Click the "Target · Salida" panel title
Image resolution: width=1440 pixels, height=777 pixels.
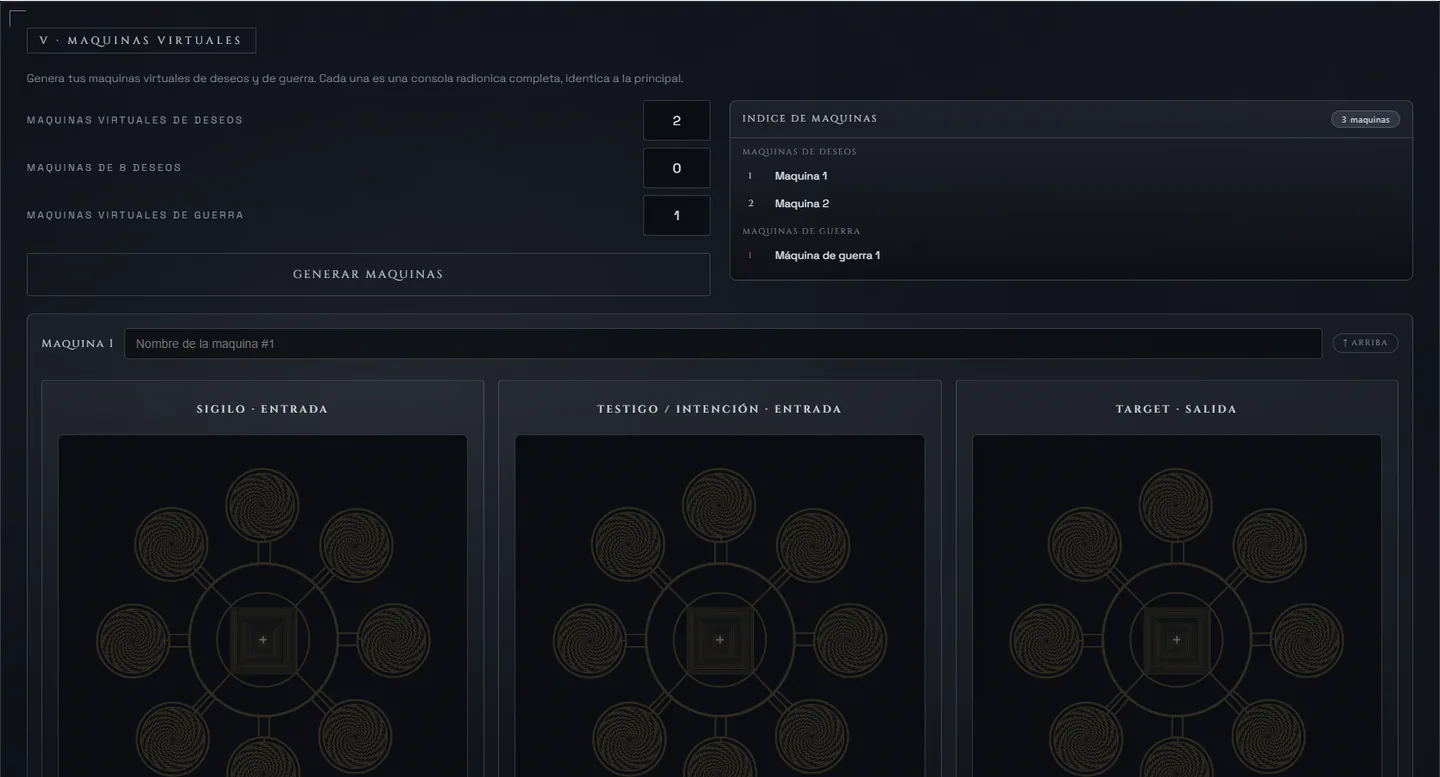tap(1176, 409)
